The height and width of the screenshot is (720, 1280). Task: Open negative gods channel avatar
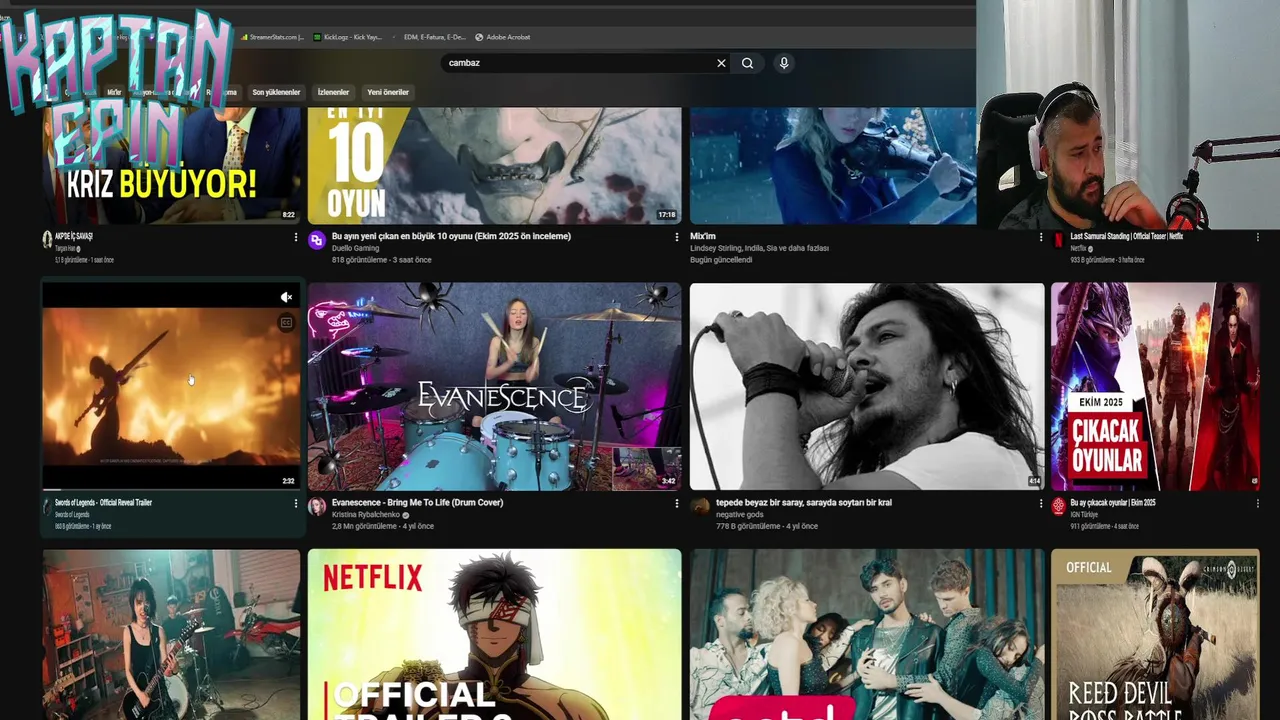tap(700, 506)
